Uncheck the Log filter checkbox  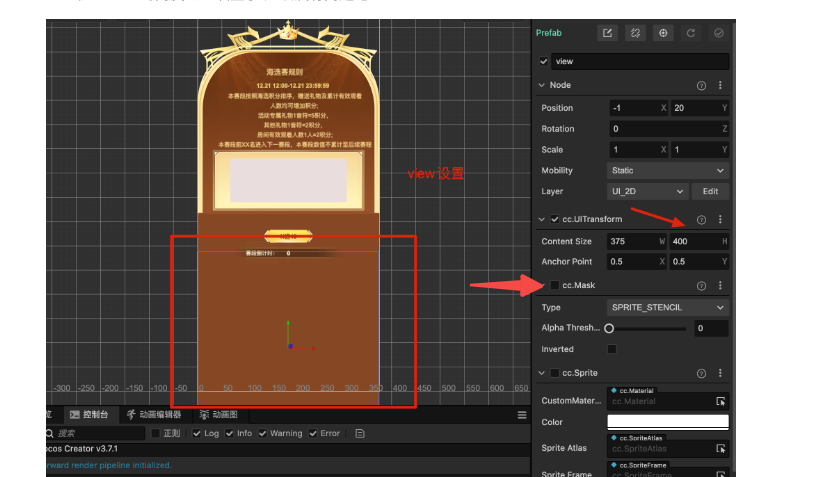[196, 434]
